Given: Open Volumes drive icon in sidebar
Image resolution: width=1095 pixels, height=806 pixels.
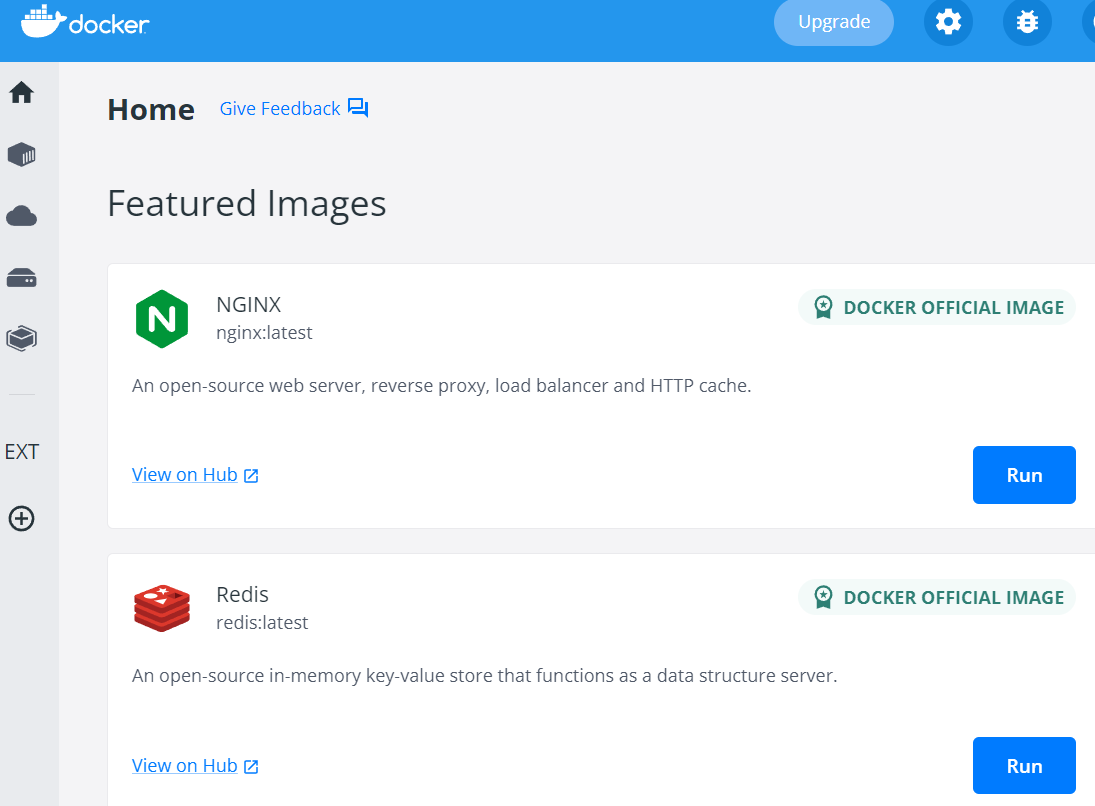Looking at the screenshot, I should 22,278.
